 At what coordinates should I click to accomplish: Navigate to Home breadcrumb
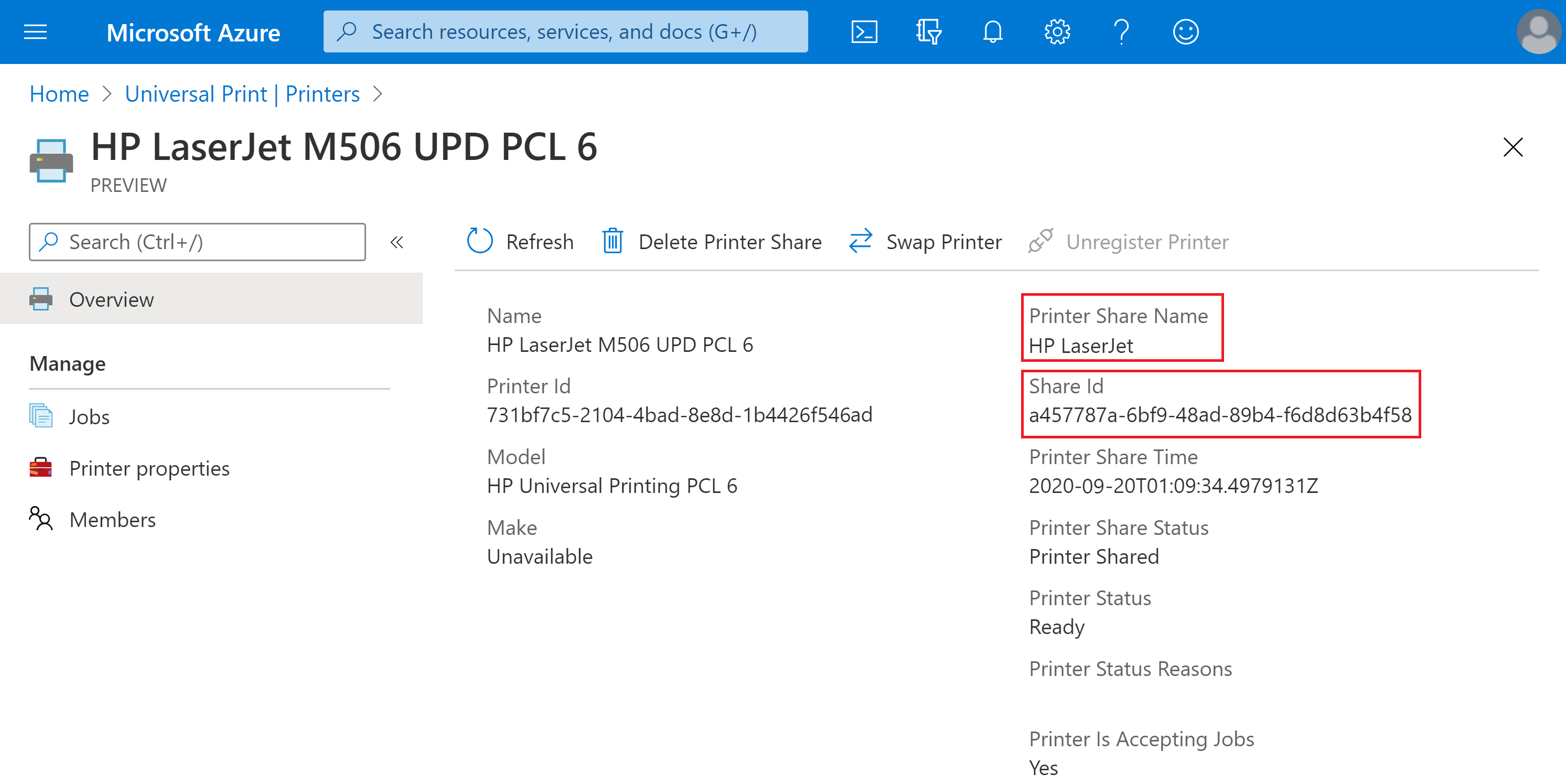click(58, 93)
